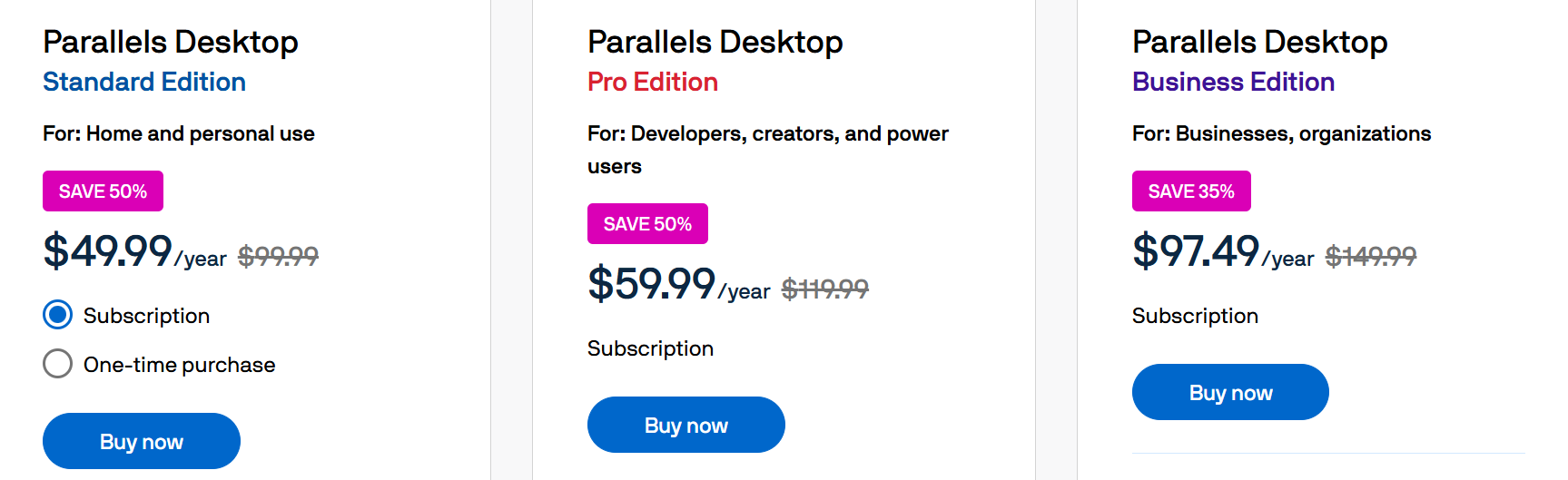Screen dimensions: 1568x480
Task: Click the Business Edition heading
Action: pos(1233,82)
